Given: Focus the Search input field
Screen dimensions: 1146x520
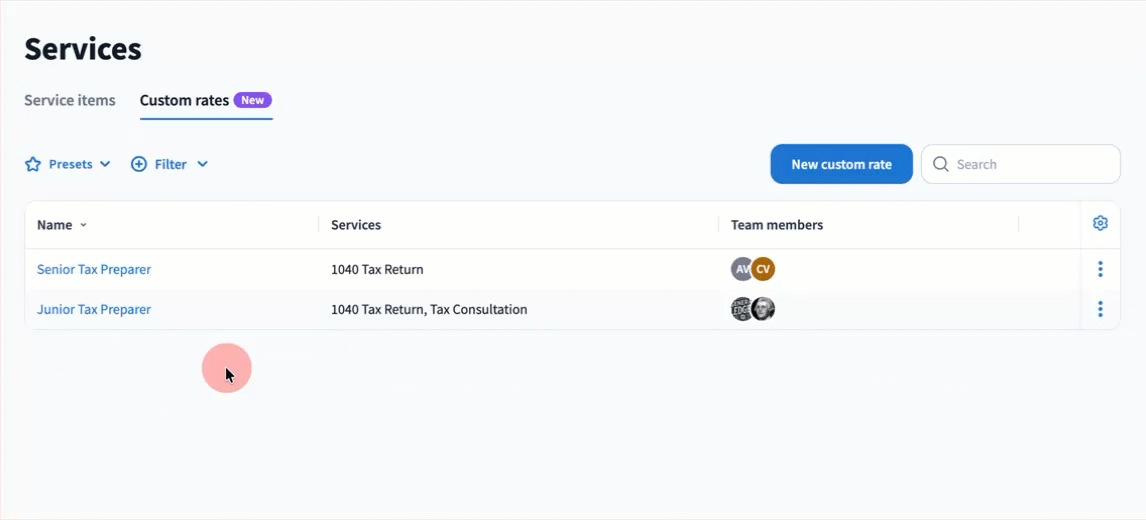Looking at the screenshot, I should [x=1030, y=164].
